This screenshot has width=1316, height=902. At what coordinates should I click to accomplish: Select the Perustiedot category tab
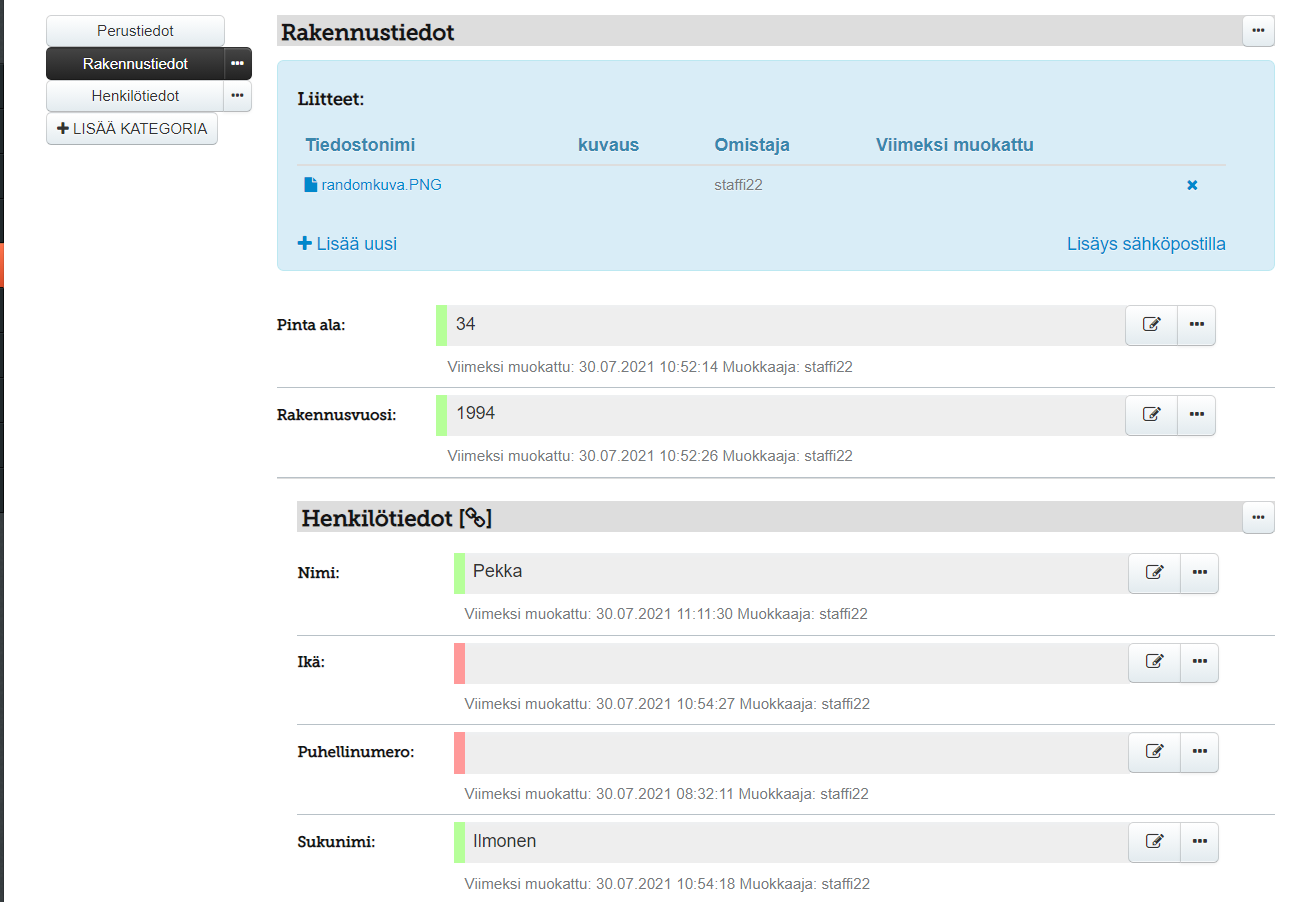coord(135,31)
